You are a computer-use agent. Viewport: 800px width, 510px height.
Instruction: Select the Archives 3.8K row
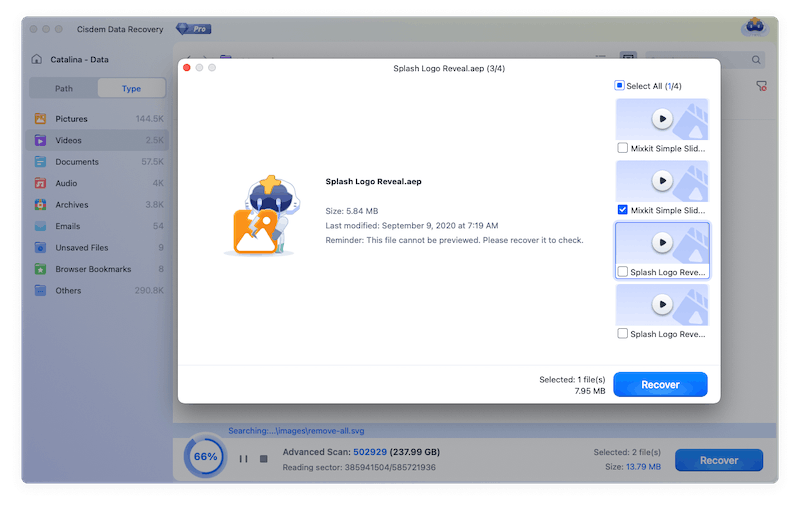97,205
